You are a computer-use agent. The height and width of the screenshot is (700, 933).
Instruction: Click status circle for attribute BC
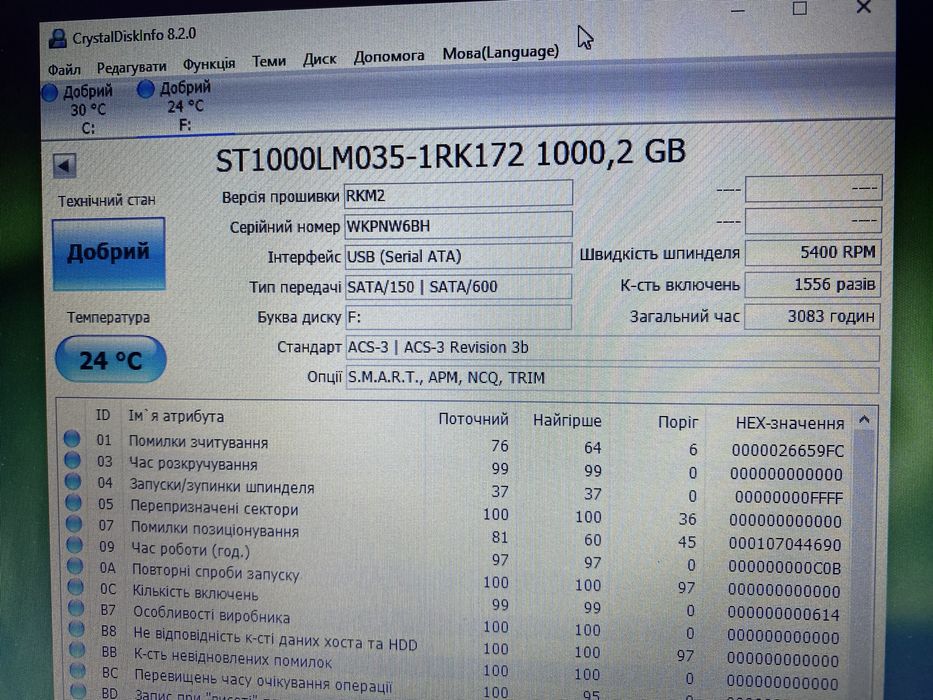click(78, 670)
